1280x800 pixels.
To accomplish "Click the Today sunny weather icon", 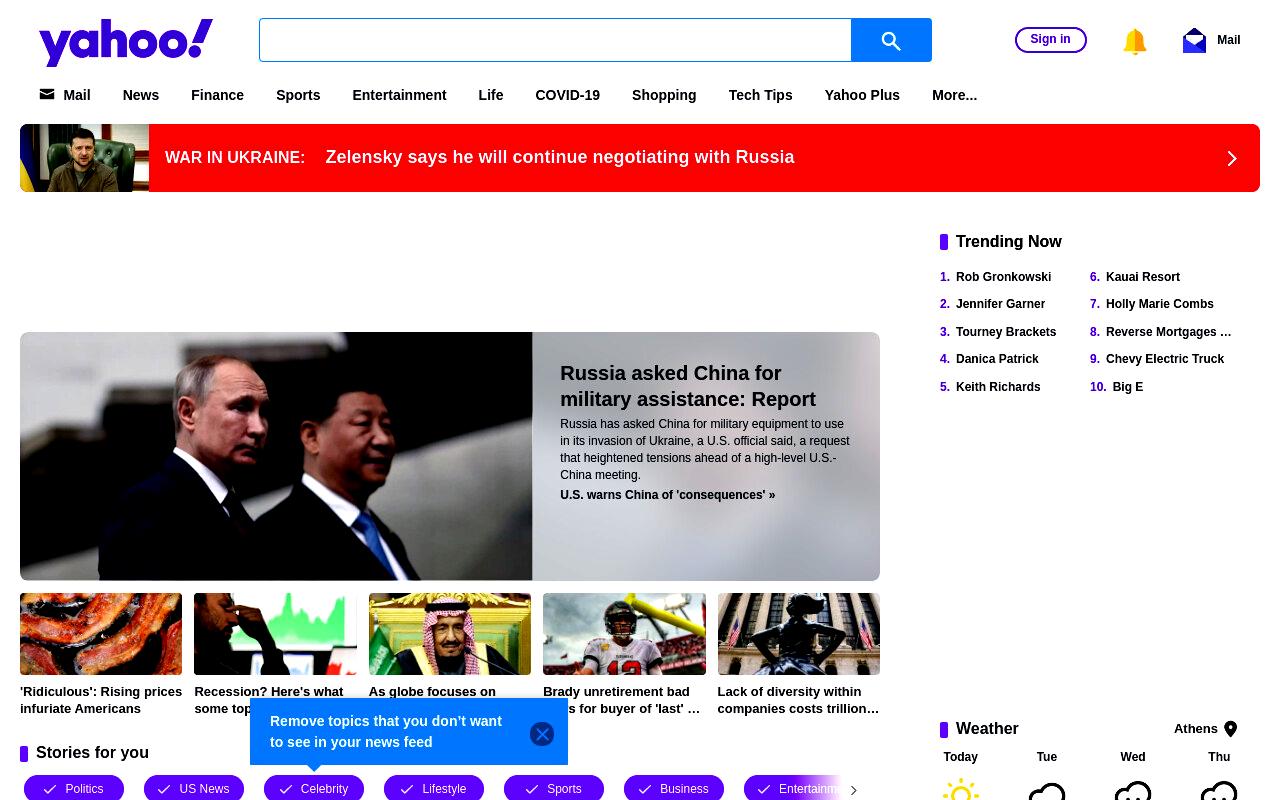I will point(961,789).
